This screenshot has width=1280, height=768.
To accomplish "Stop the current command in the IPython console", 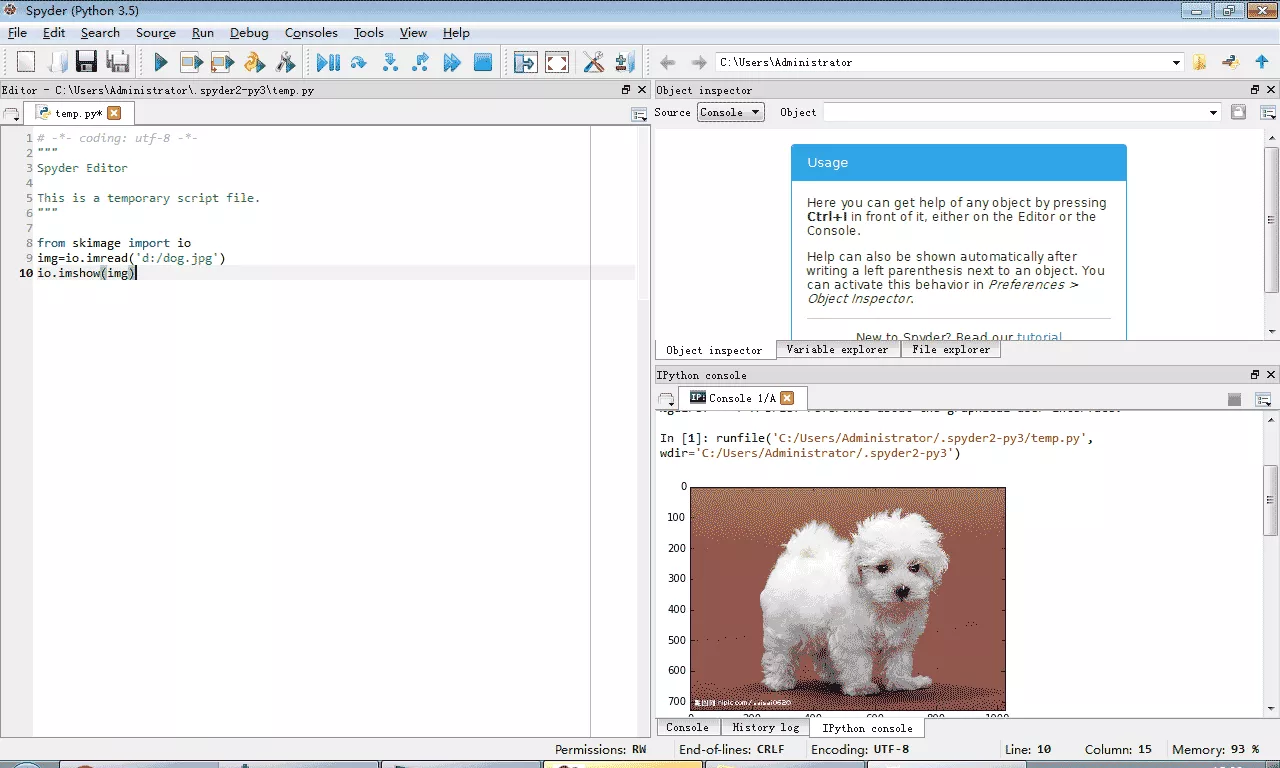I will click(x=1234, y=399).
